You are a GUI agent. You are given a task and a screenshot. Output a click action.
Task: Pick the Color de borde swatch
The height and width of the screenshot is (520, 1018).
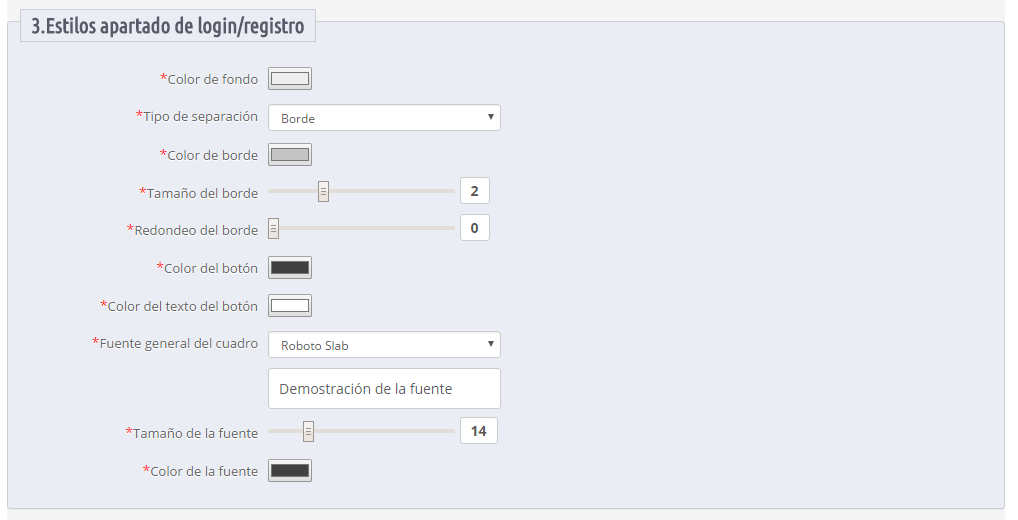tap(290, 155)
